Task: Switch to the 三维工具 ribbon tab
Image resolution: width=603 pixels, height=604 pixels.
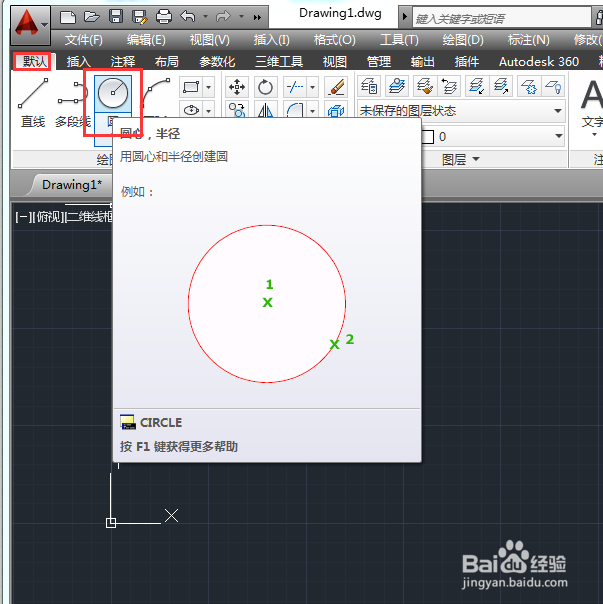Action: tap(279, 62)
